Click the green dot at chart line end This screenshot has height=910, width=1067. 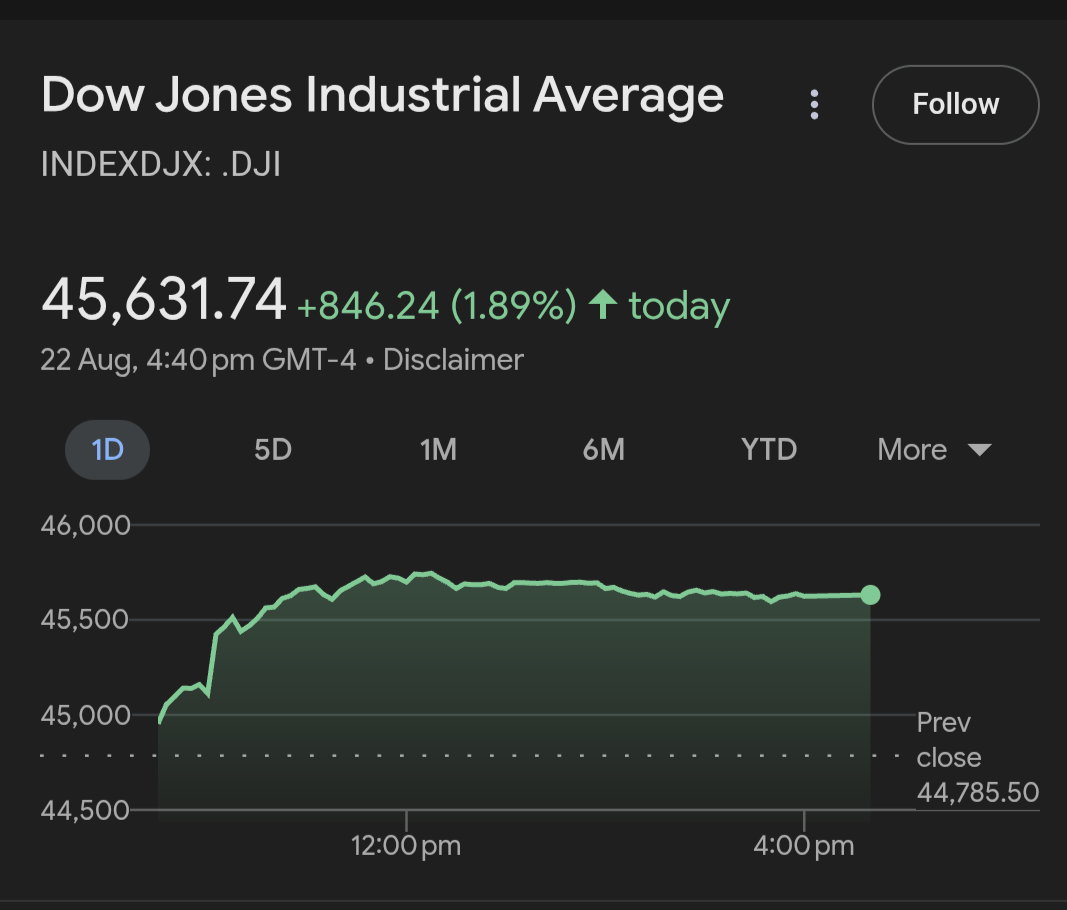click(x=870, y=595)
